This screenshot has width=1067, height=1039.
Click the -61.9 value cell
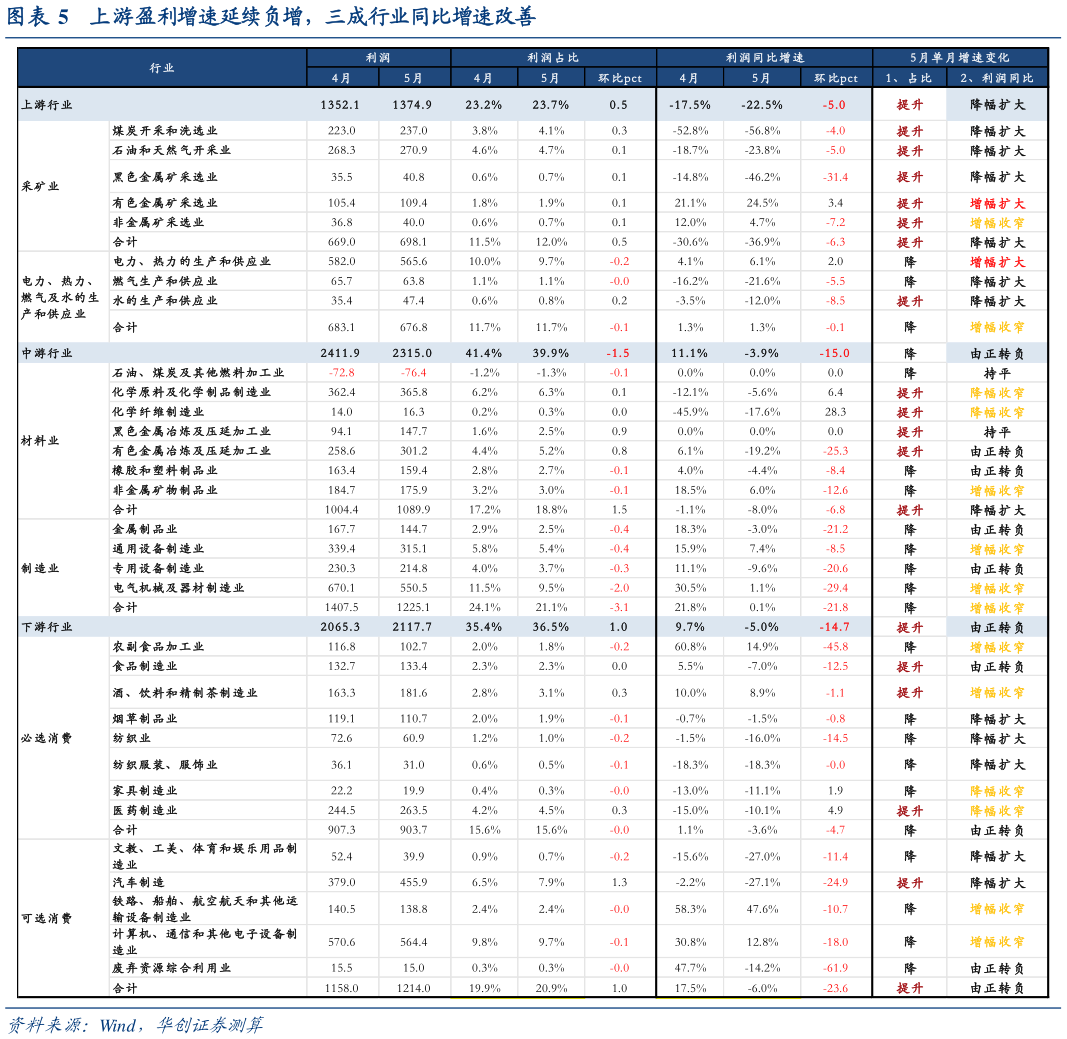836,968
